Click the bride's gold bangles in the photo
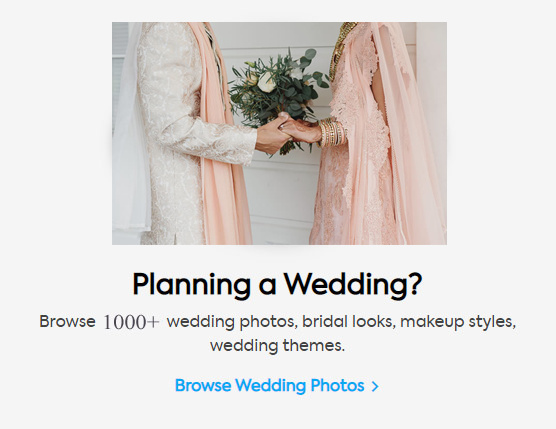 tap(332, 132)
